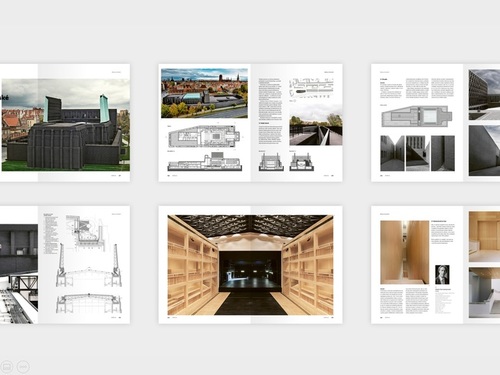Select the walkway photo with trees and dark walls
Image resolution: width=500 pixels, height=375 pixels.
316,125
